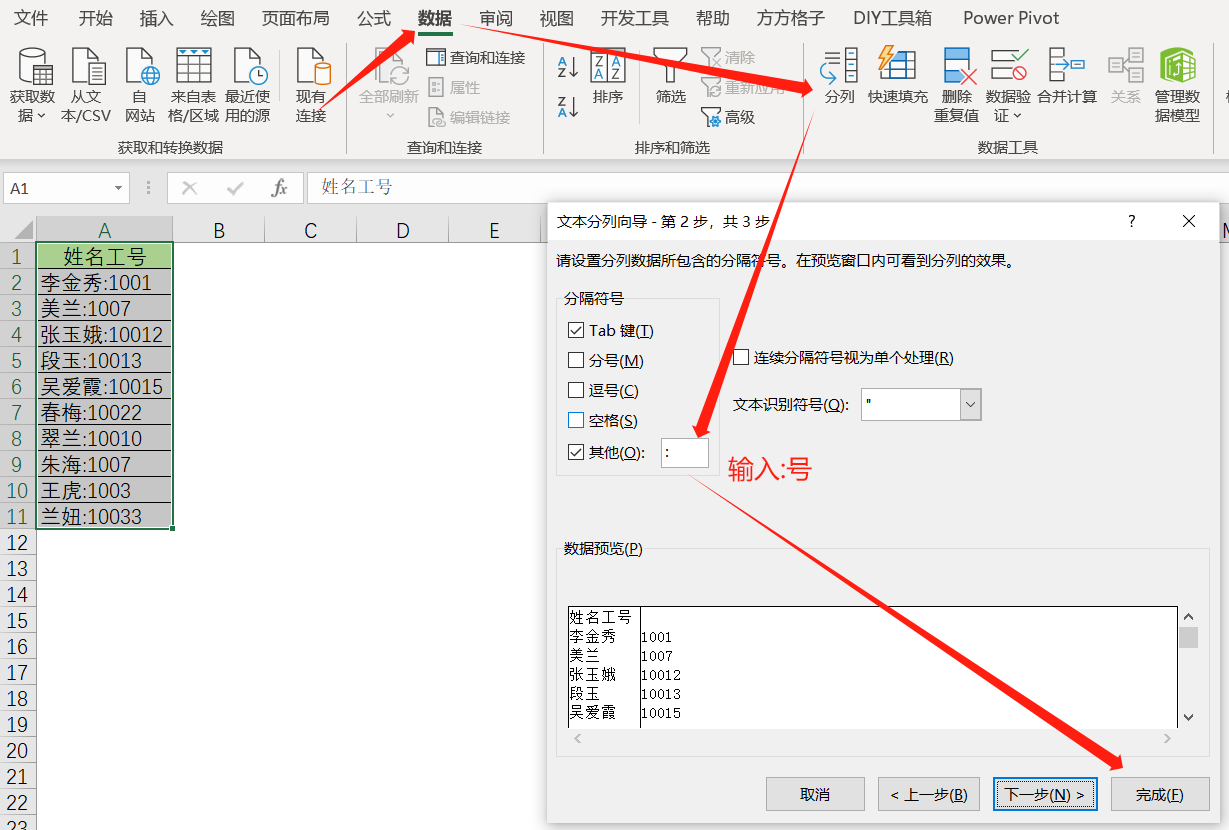This screenshot has width=1229, height=830.
Task: Click the 其他 delimiter input field
Action: coord(685,452)
